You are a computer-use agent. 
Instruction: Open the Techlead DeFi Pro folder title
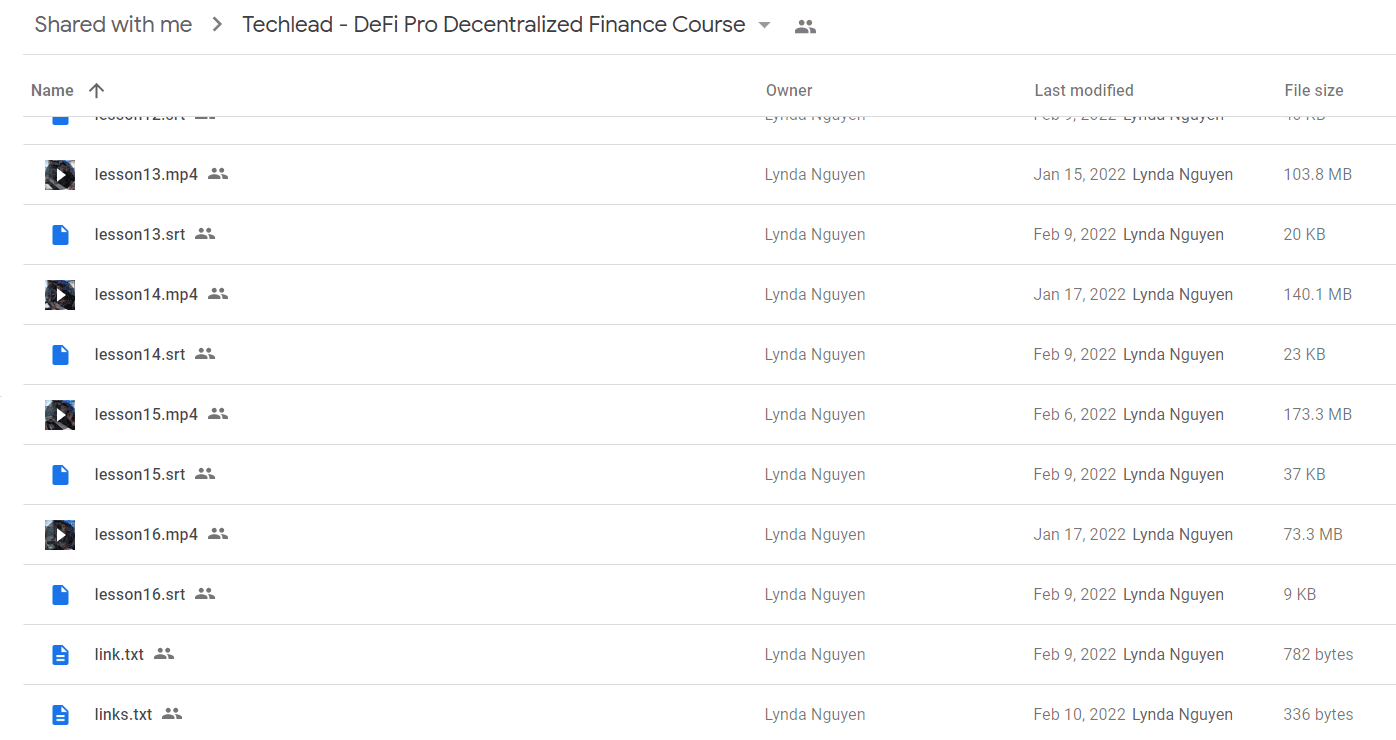coord(494,25)
